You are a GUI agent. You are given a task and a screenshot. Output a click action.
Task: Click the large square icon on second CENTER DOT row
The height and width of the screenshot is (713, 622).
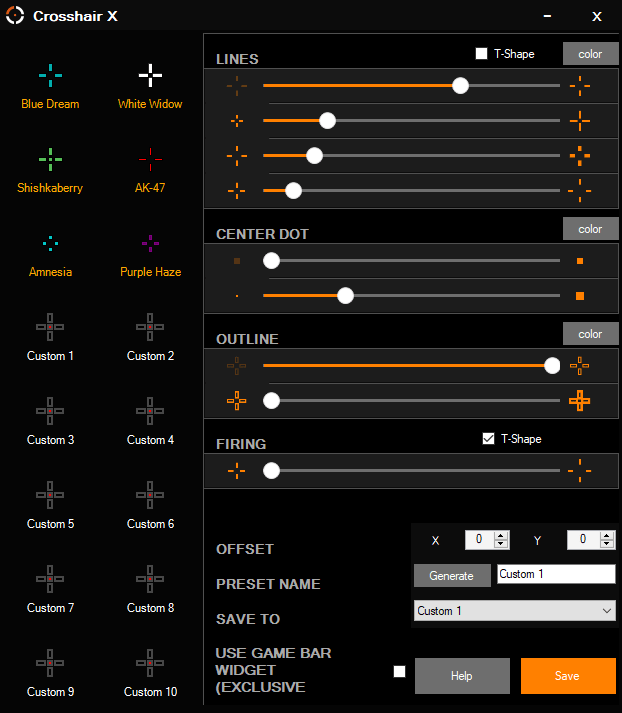[x=580, y=296]
